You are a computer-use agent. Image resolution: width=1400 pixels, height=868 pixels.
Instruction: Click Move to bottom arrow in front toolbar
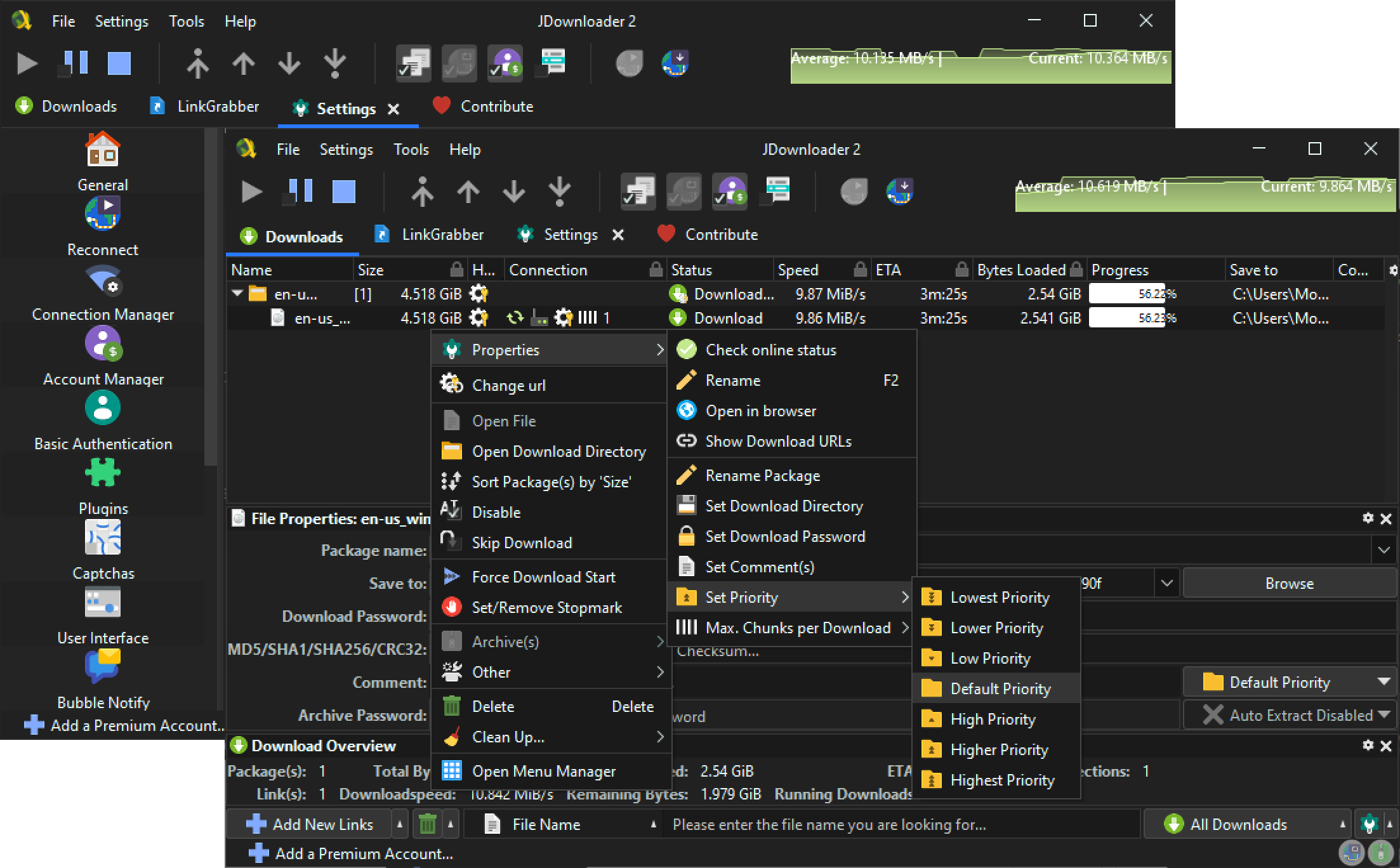[560, 192]
